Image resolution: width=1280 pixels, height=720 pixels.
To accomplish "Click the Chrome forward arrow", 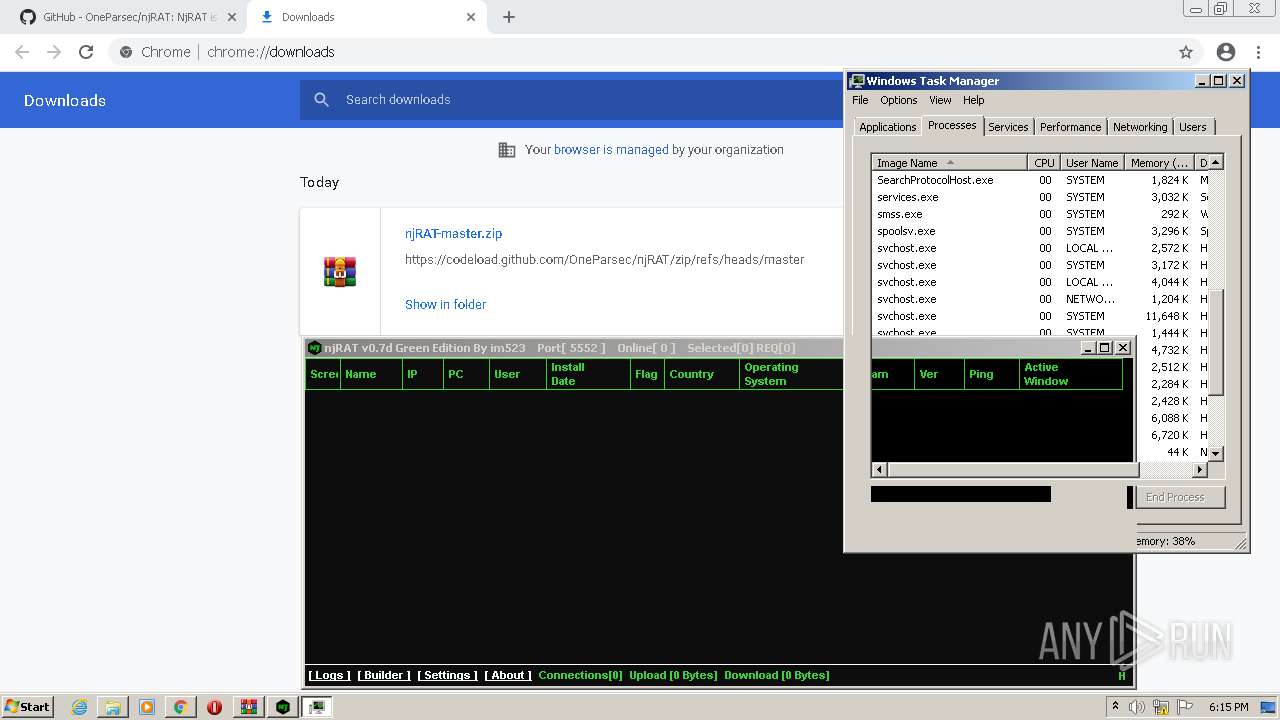I will pyautogui.click(x=54, y=52).
